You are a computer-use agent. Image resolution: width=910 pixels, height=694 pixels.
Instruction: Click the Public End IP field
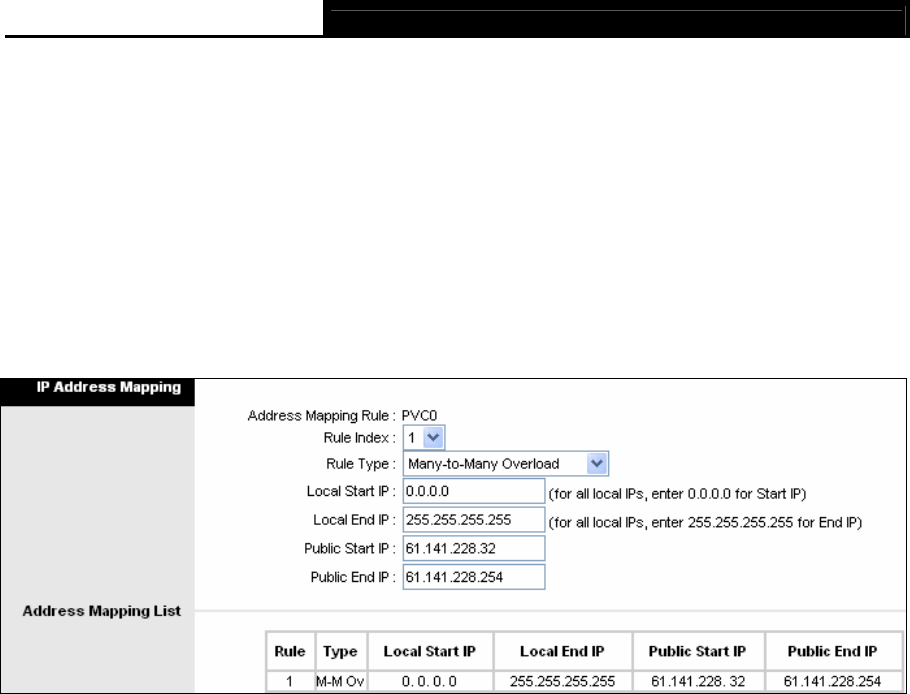474,577
